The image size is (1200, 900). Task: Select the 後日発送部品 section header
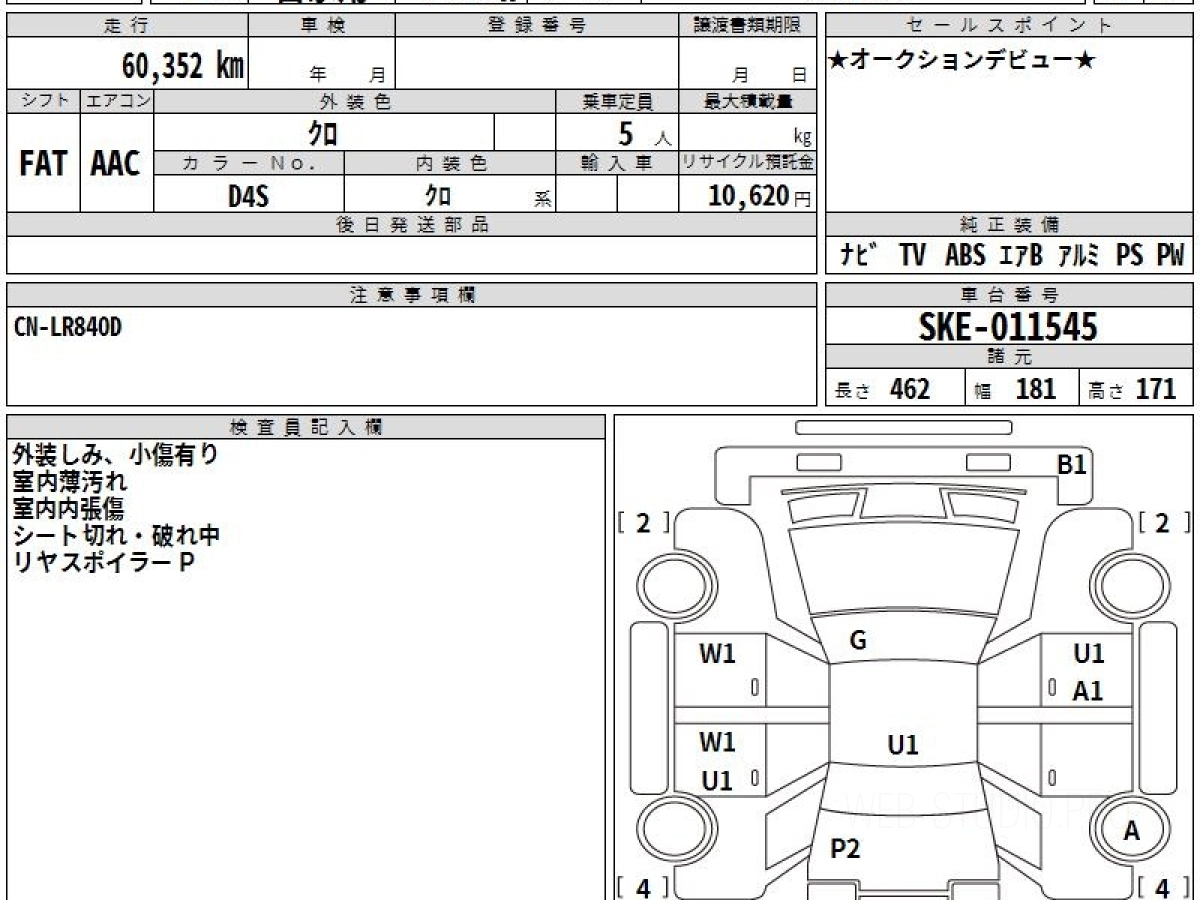[412, 225]
